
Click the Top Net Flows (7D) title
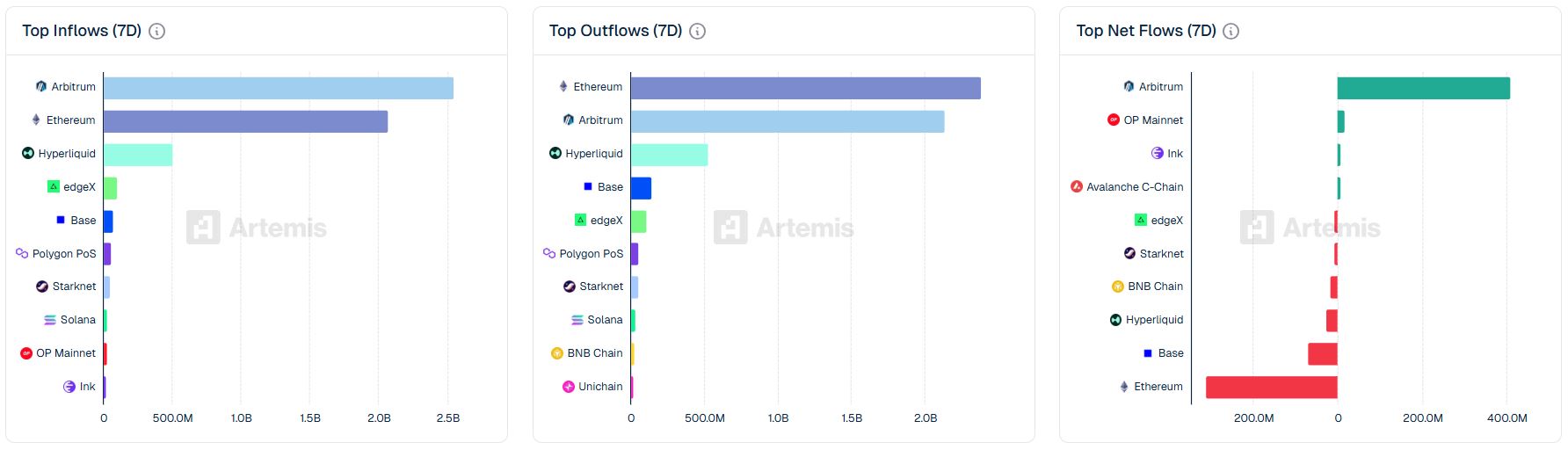[1146, 31]
